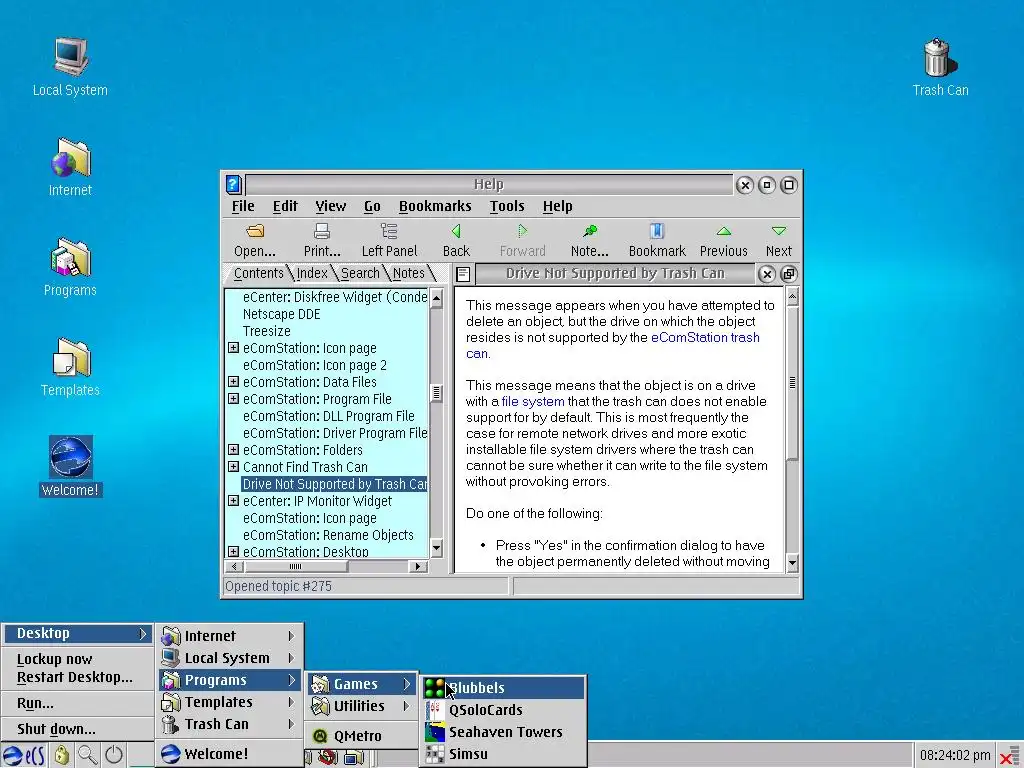Image resolution: width=1024 pixels, height=768 pixels.
Task: Click the topic pane scroll down arrow
Action: click(x=792, y=563)
